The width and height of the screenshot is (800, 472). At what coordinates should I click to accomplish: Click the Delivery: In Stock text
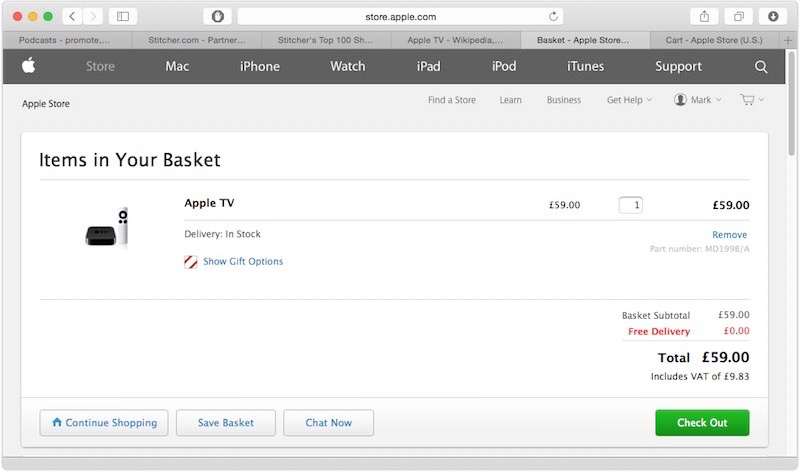(x=222, y=234)
